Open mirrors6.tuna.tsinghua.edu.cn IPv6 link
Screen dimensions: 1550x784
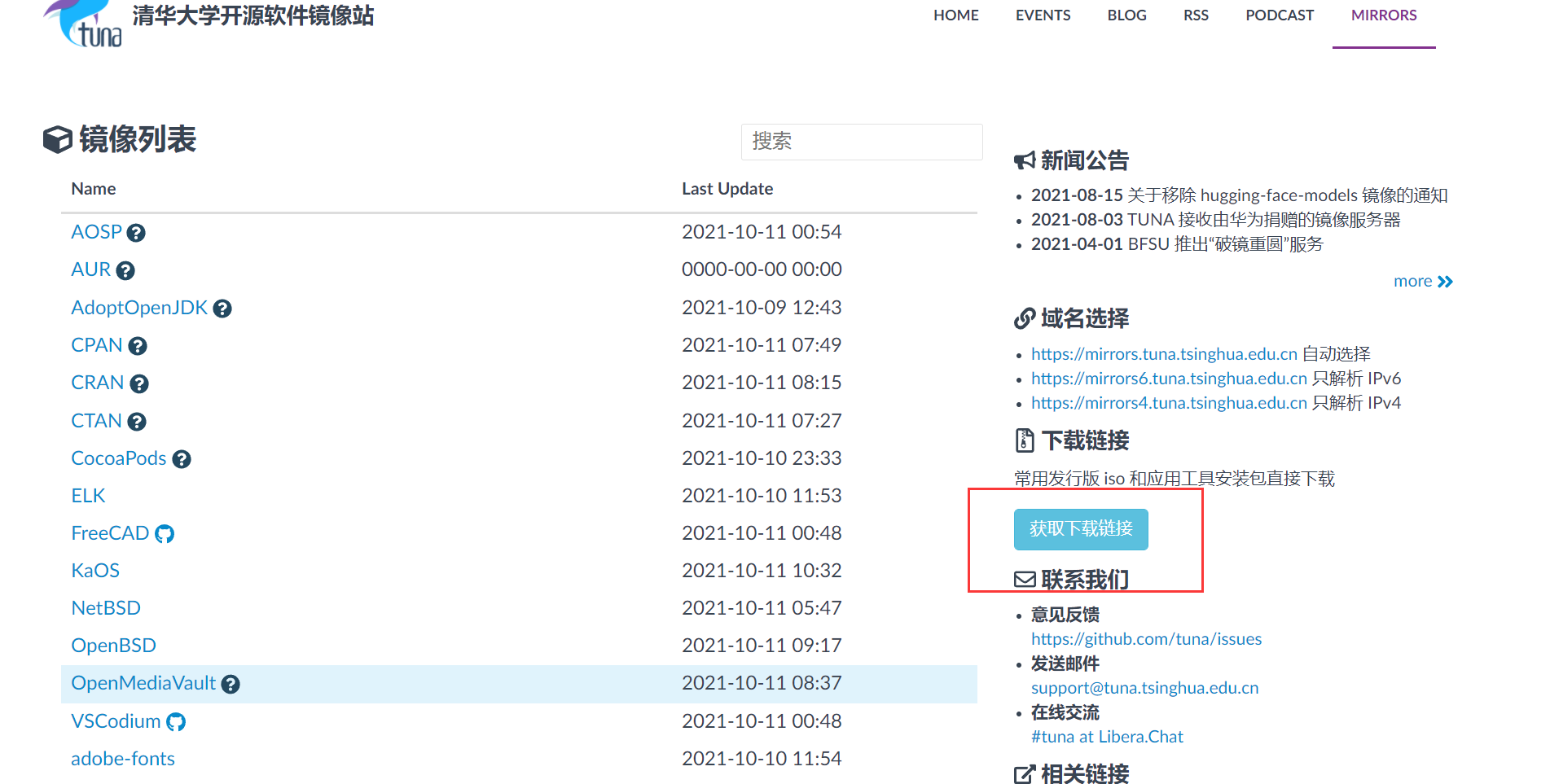(x=1169, y=379)
